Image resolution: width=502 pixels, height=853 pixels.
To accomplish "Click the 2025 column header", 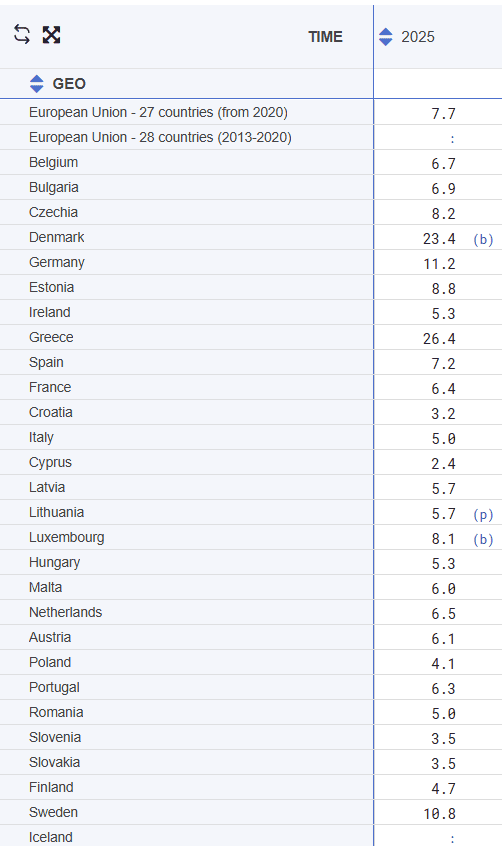I will click(x=418, y=37).
